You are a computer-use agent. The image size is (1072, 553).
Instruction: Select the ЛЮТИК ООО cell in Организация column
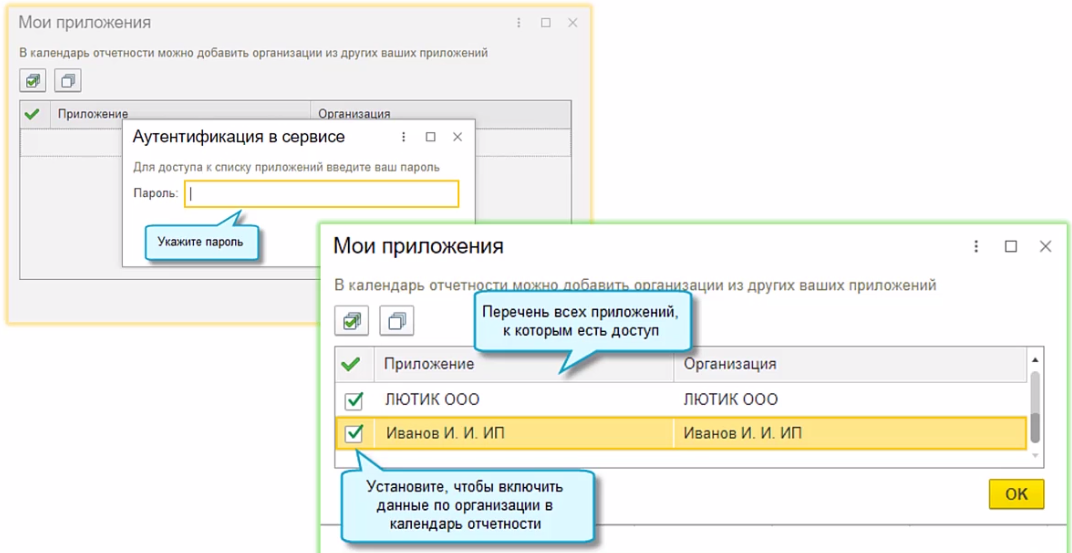pyautogui.click(x=850, y=400)
